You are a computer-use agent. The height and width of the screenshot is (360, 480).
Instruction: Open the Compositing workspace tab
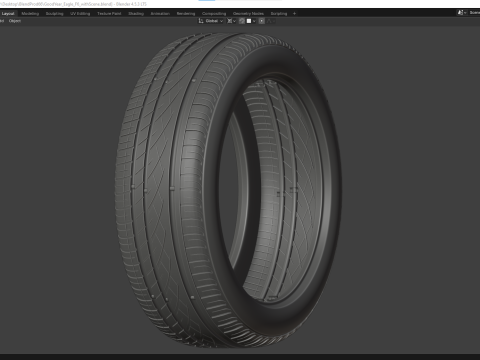214,14
